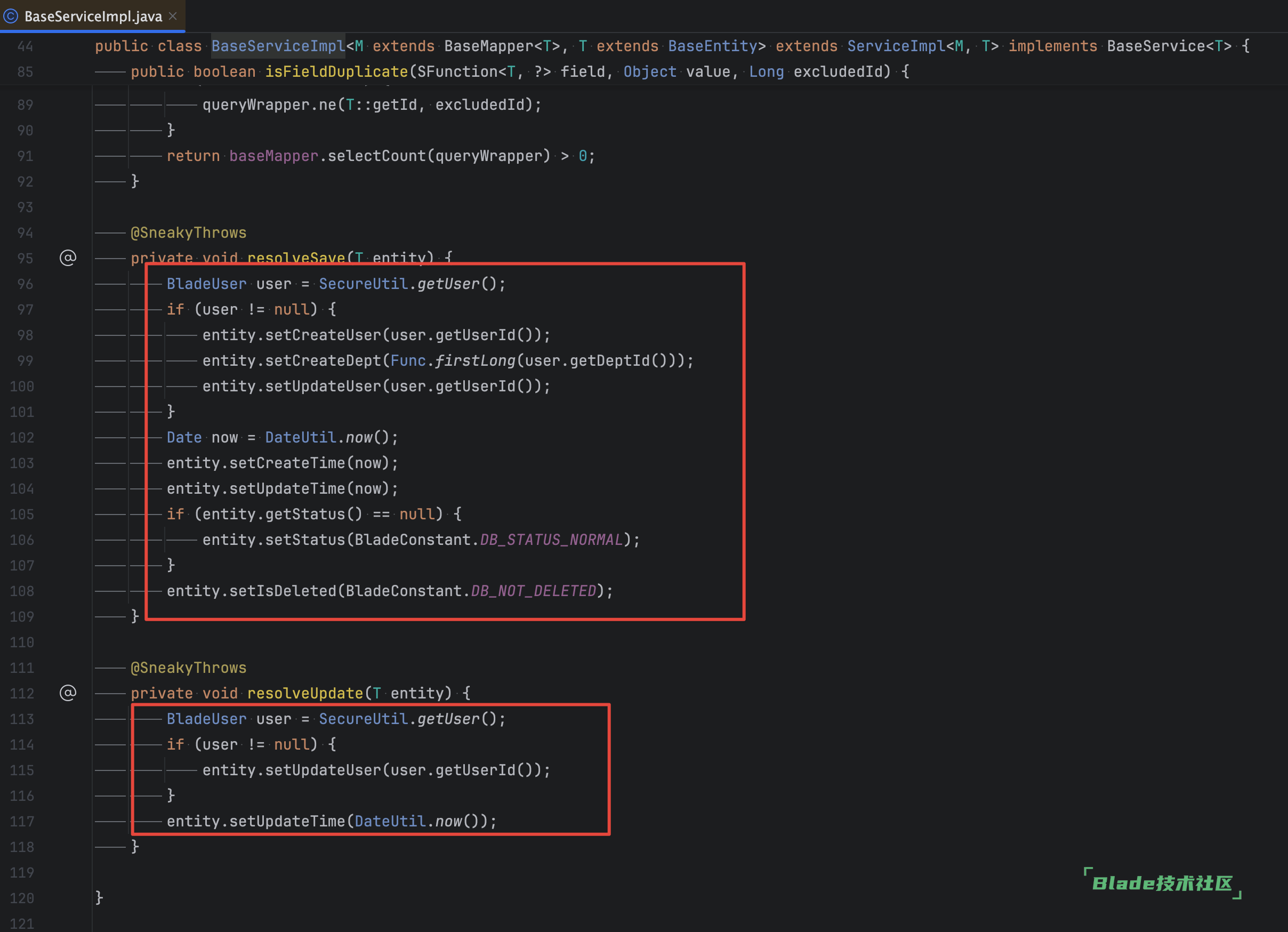Click the @ gutter icon at line 95
The image size is (1288, 932).
(x=68, y=258)
